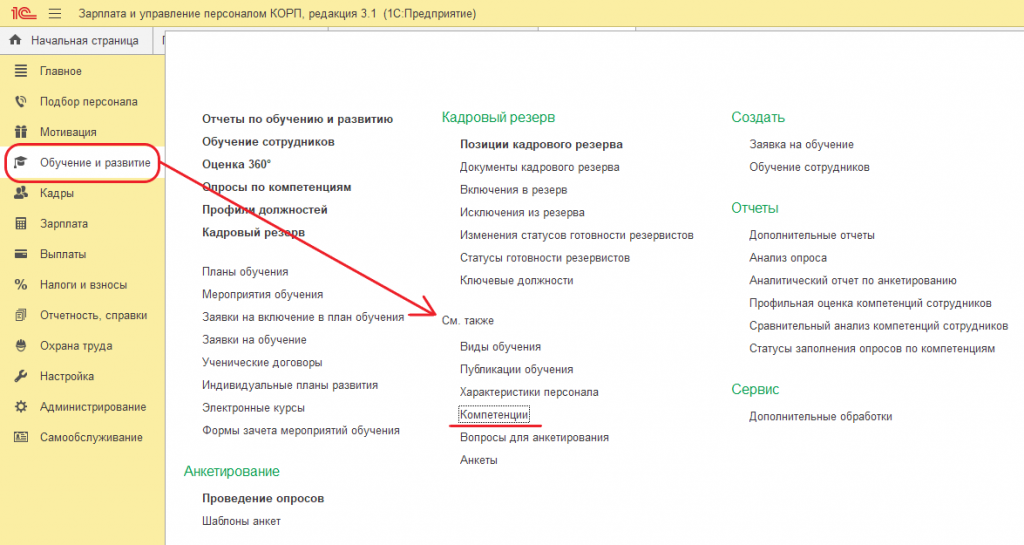Open Опросы по компетенциям
Image resolution: width=1024 pixels, height=545 pixels.
pyautogui.click(x=276, y=187)
